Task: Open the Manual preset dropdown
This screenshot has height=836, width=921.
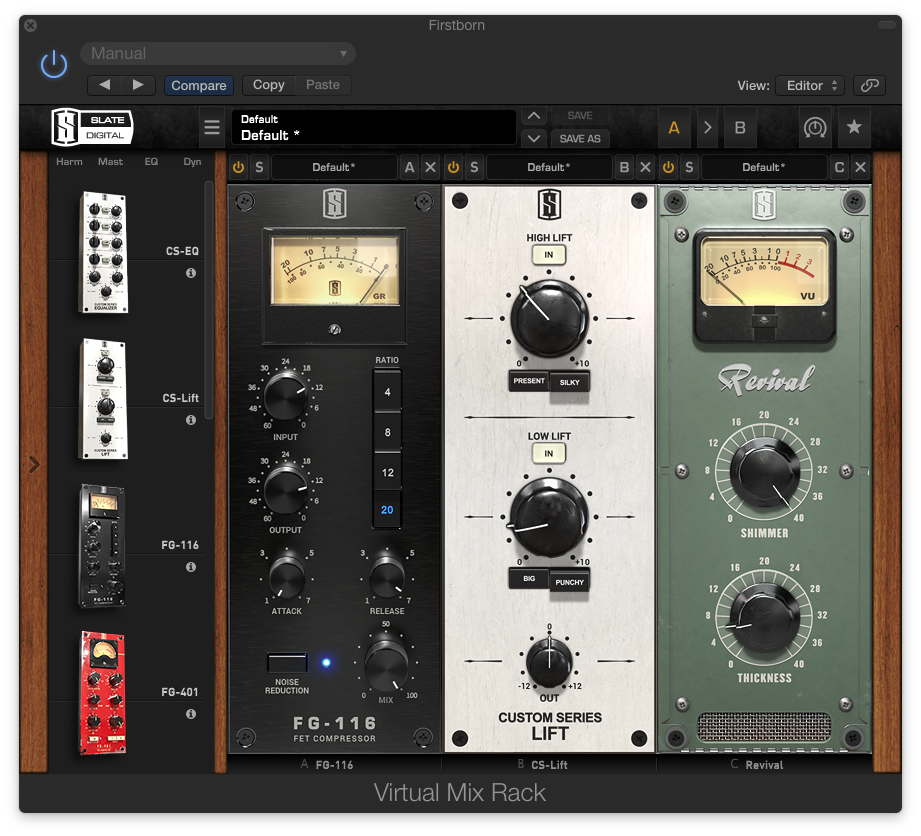Action: click(x=218, y=53)
